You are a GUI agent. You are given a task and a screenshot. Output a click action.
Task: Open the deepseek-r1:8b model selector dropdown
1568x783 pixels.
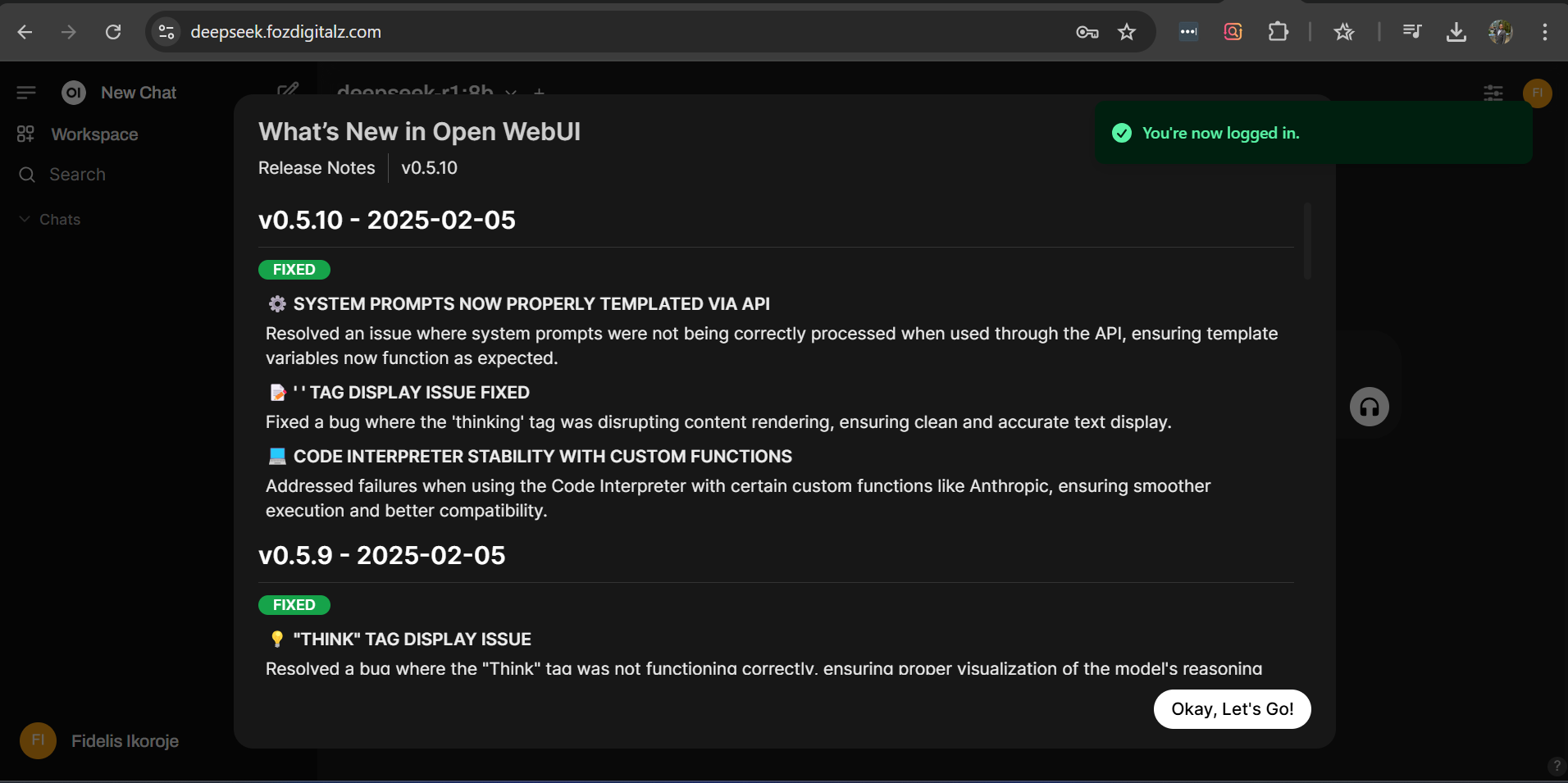(x=426, y=90)
